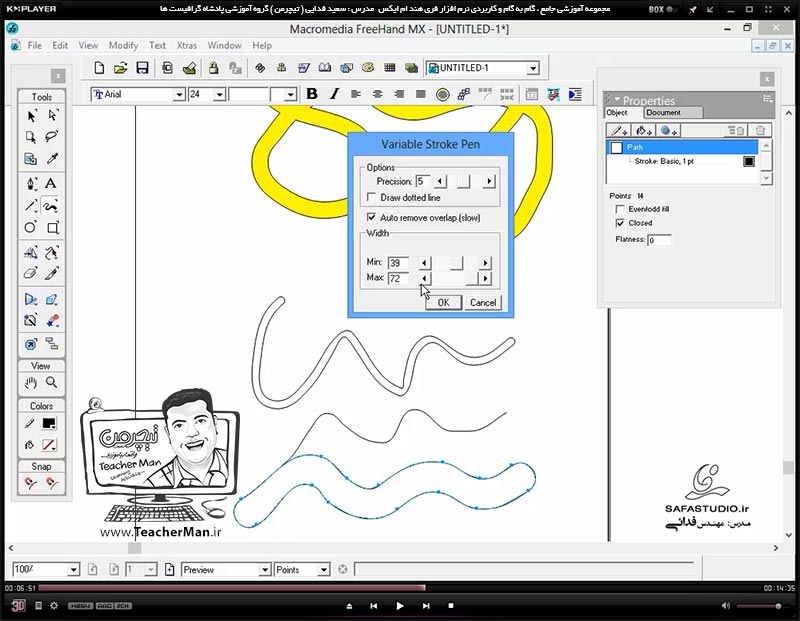Screen dimensions: 800x621
Task: Click the Min width slider thumb
Action: [x=456, y=263]
